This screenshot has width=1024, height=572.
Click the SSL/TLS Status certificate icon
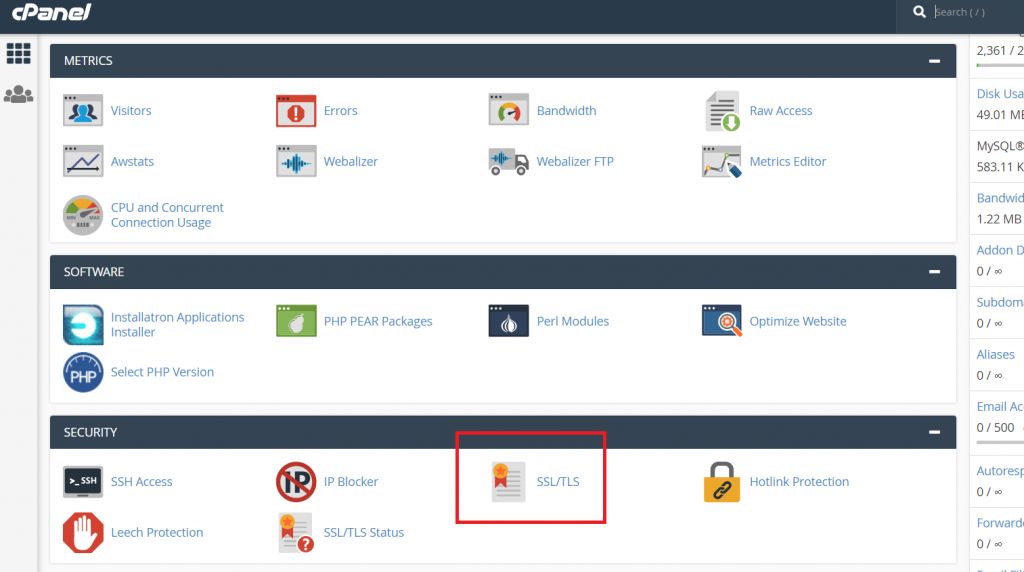click(296, 533)
